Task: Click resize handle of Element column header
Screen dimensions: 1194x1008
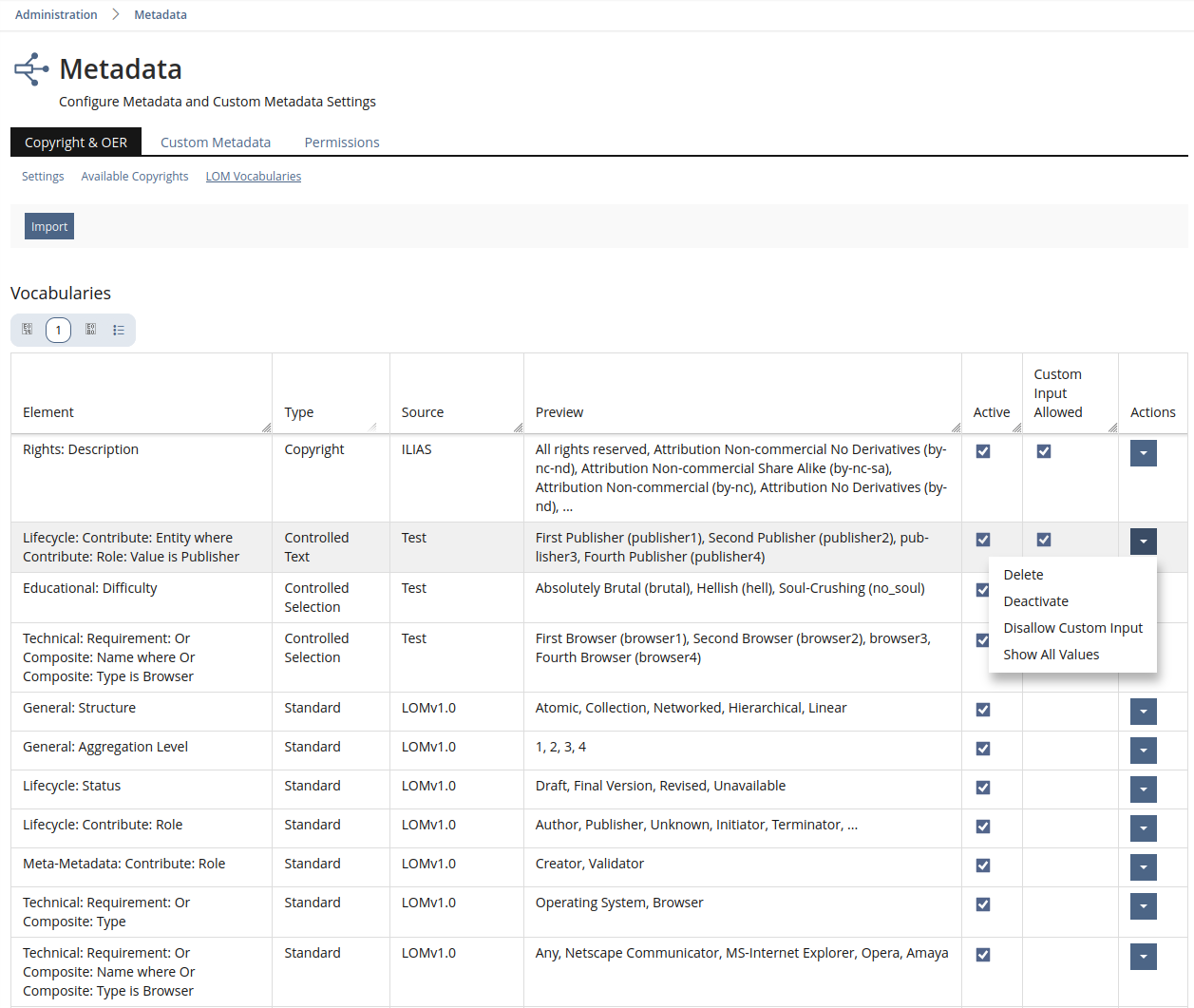Action: [266, 428]
